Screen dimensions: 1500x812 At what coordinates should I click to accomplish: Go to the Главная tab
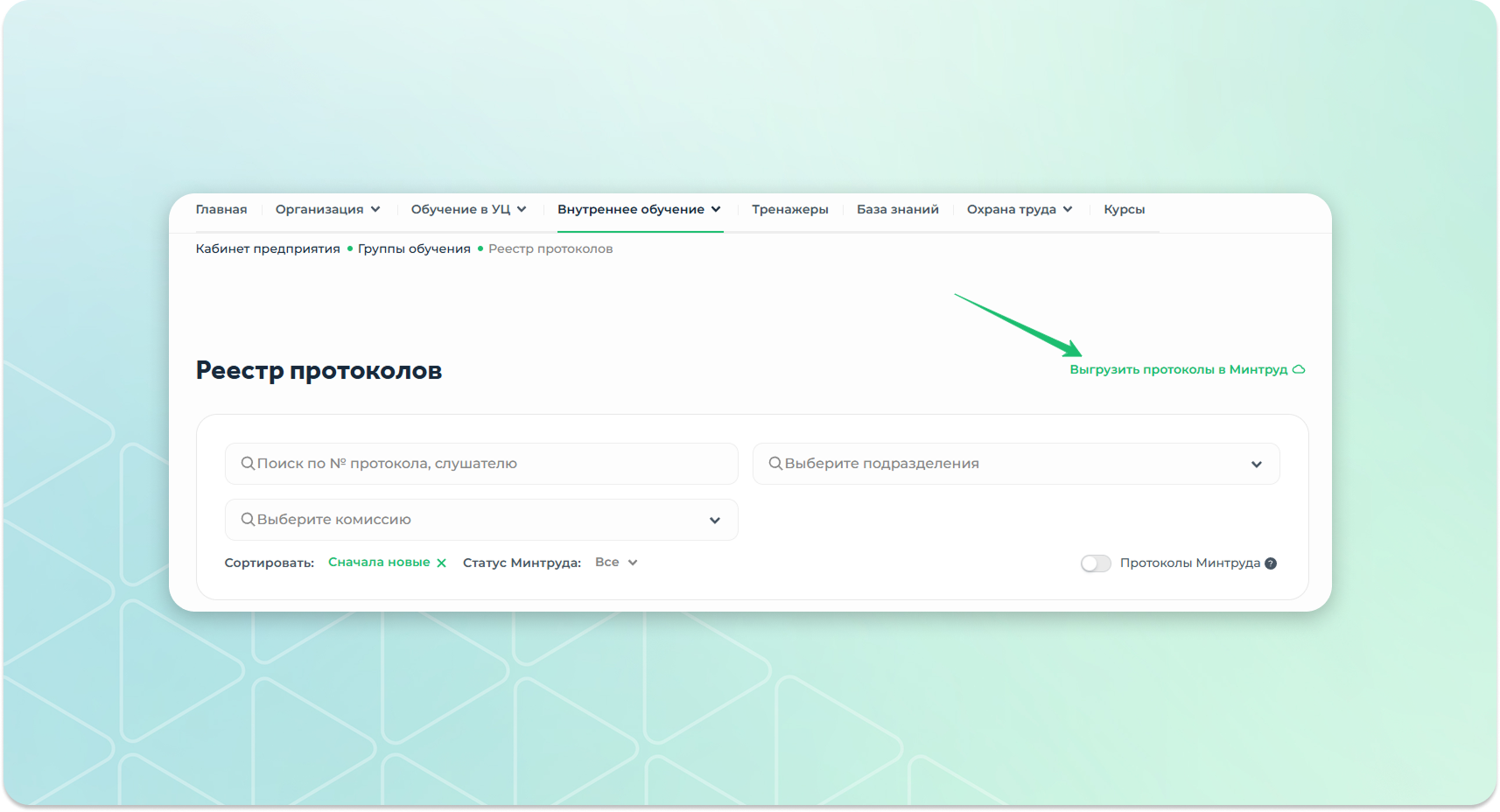[x=221, y=209]
